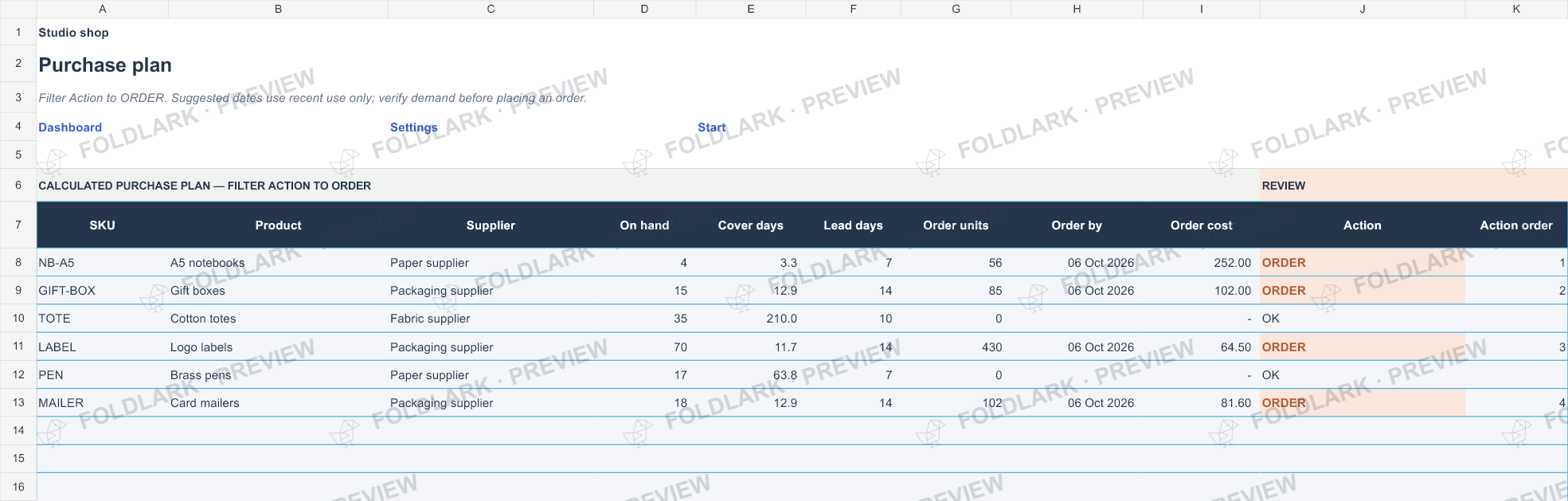Select the Product column header cell

278,225
